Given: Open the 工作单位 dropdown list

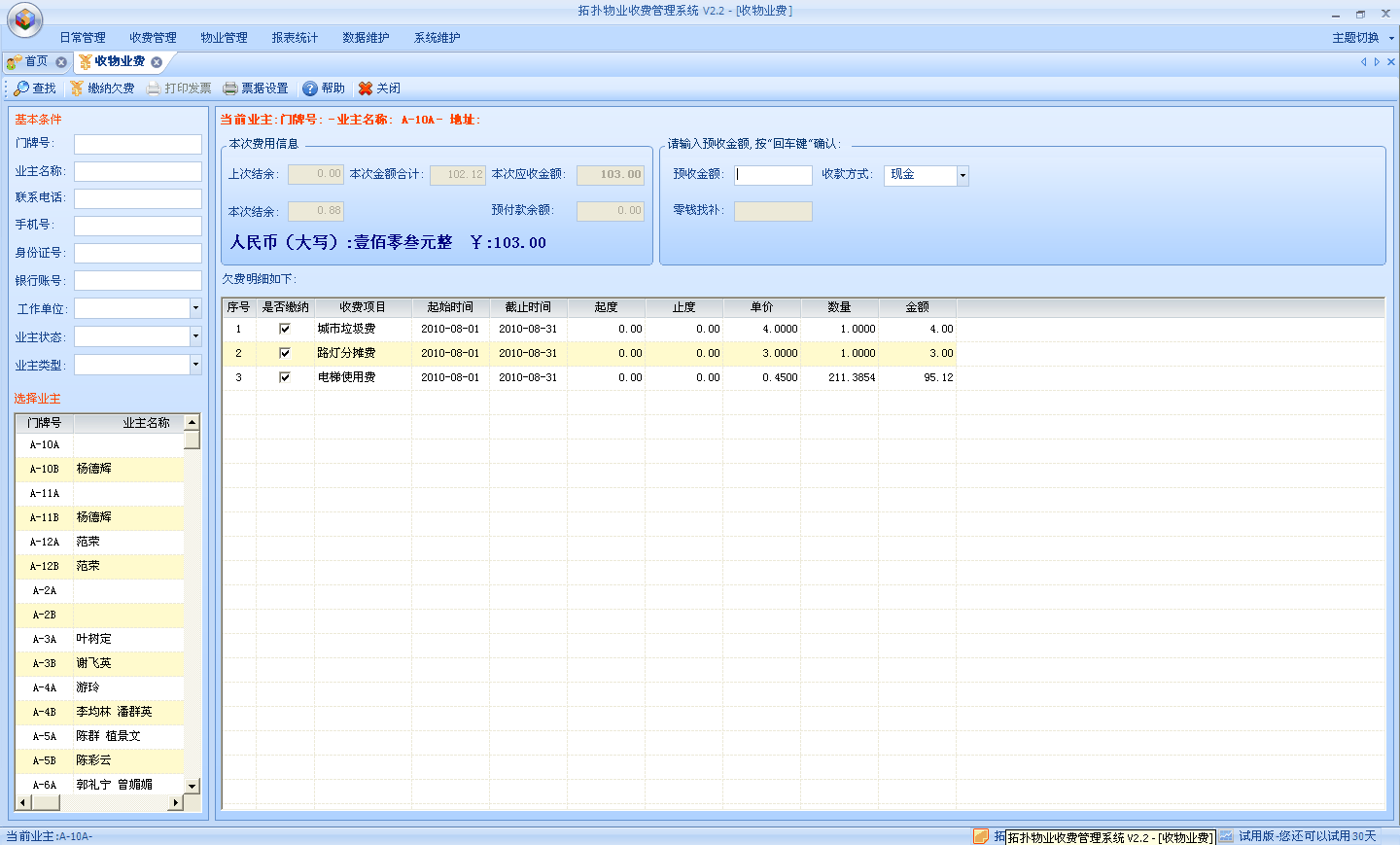Looking at the screenshot, I should (195, 308).
